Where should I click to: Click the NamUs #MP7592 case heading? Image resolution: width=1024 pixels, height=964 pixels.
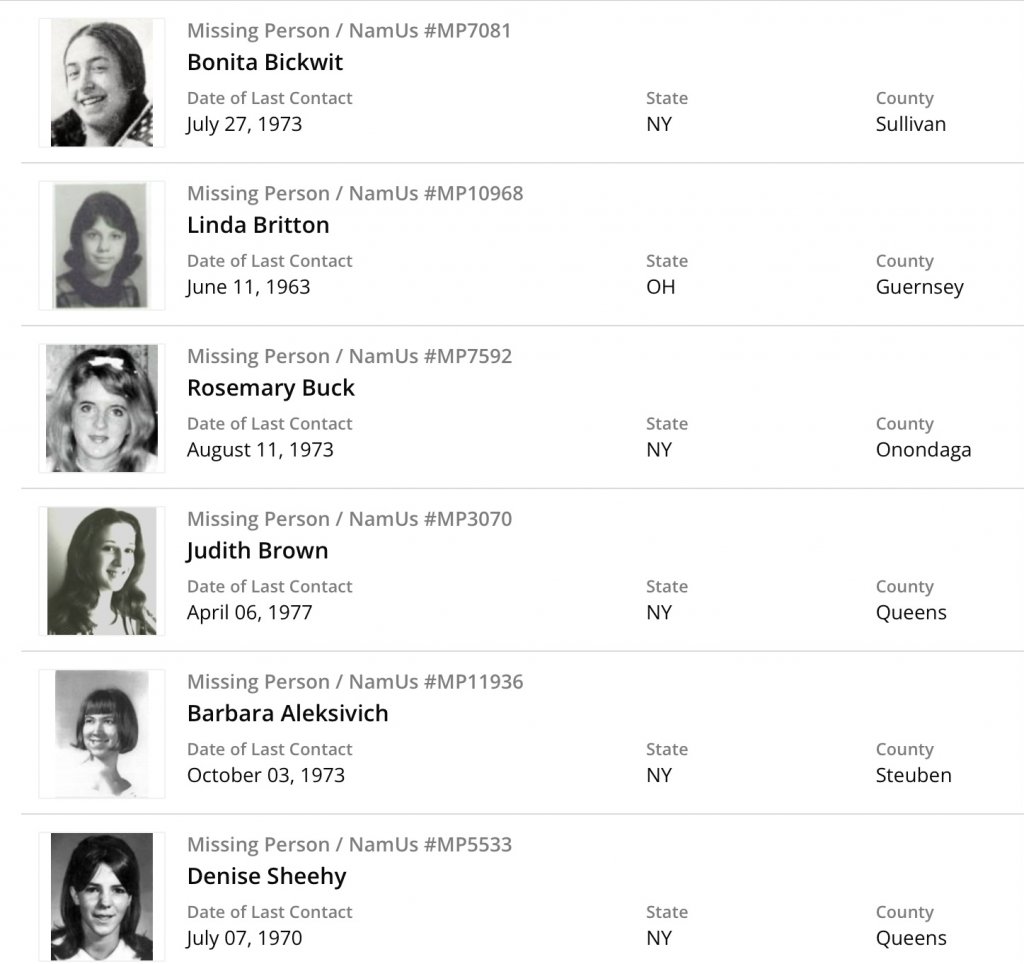349,357
